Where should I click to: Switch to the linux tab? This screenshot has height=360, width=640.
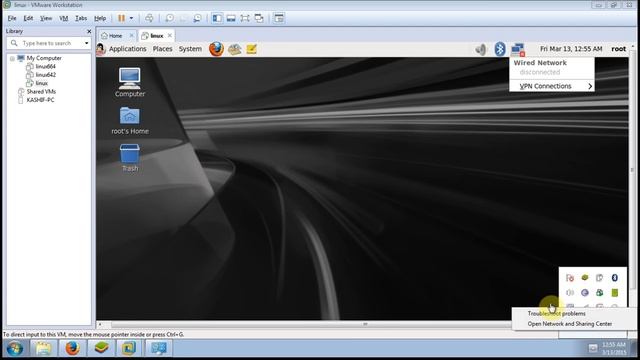coord(156,36)
